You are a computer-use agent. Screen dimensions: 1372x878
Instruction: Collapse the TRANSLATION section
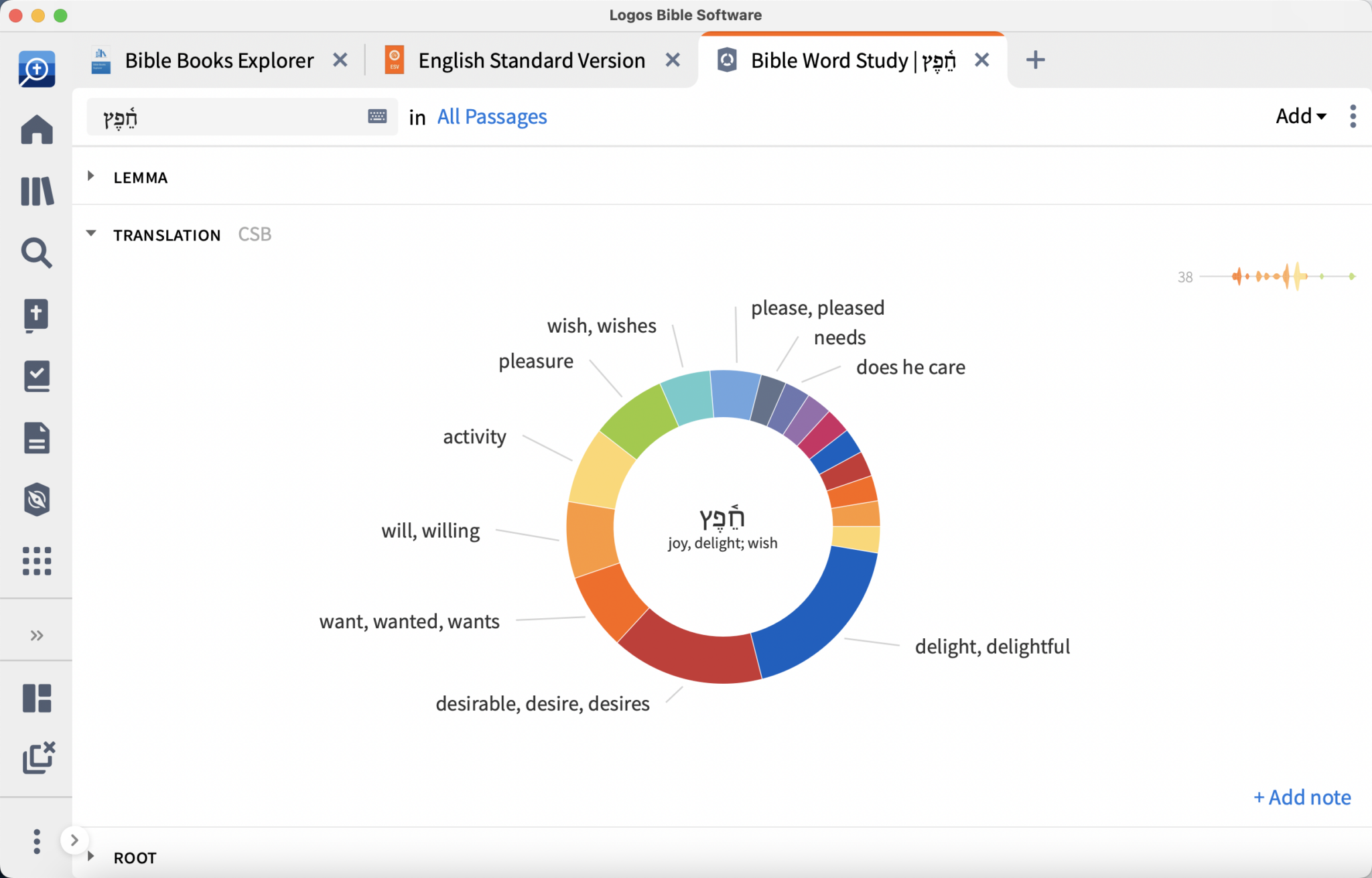pyautogui.click(x=91, y=234)
